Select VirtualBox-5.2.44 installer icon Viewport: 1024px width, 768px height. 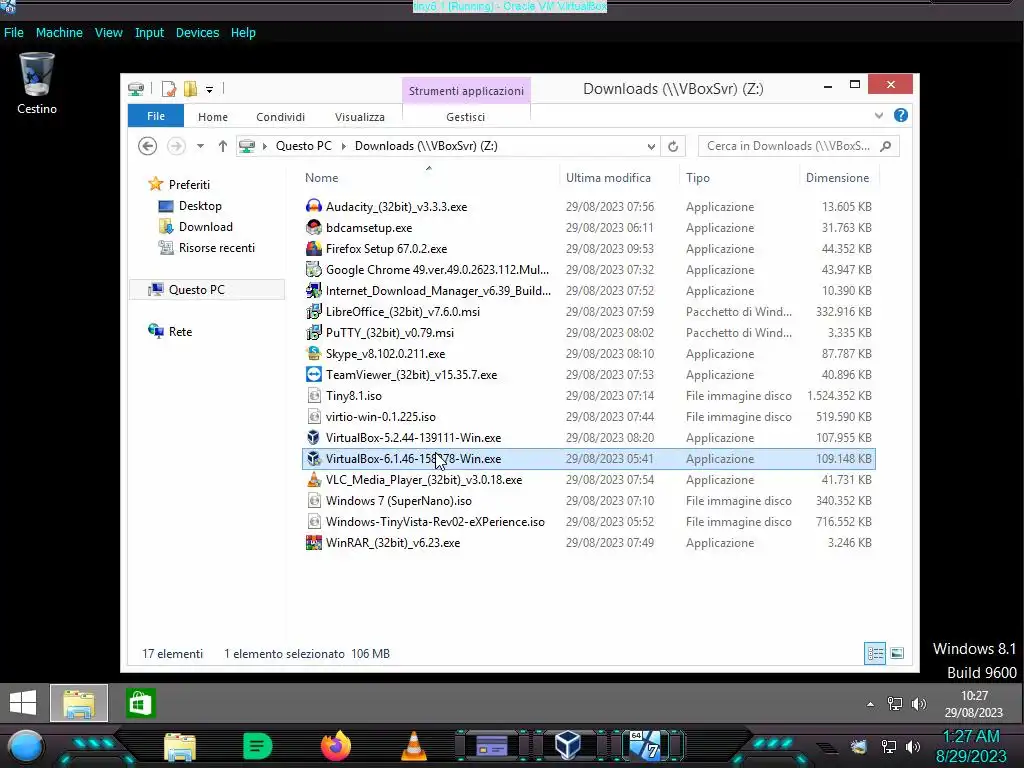[x=313, y=438]
